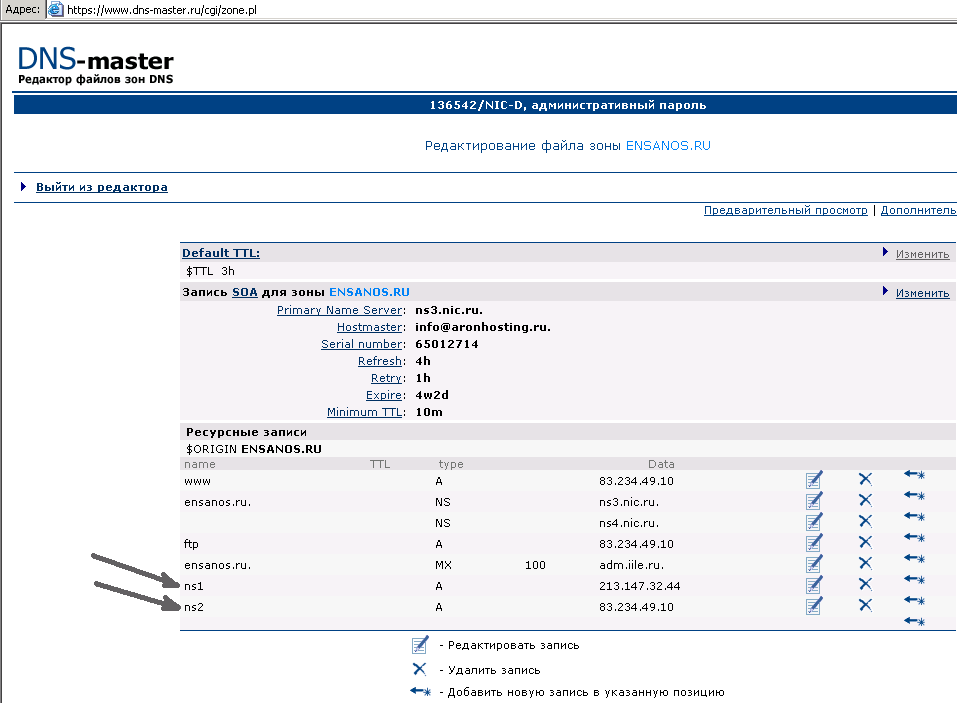Delete the ns2 A record
This screenshot has height=703, width=957.
[865, 605]
